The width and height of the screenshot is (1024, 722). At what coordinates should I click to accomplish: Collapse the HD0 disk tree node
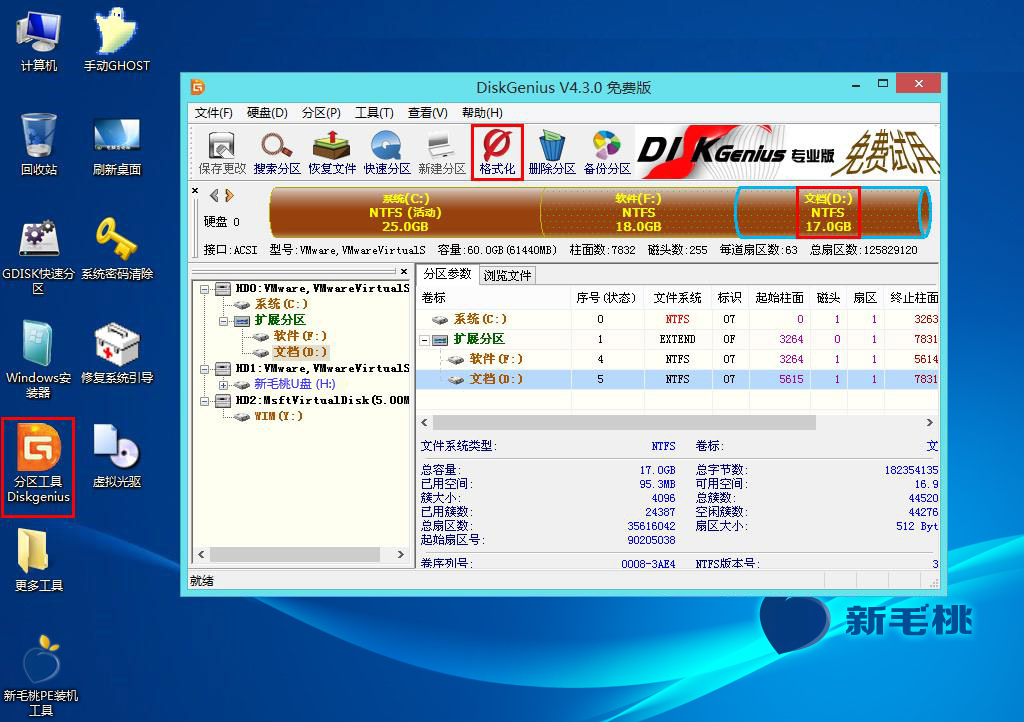tap(204, 289)
